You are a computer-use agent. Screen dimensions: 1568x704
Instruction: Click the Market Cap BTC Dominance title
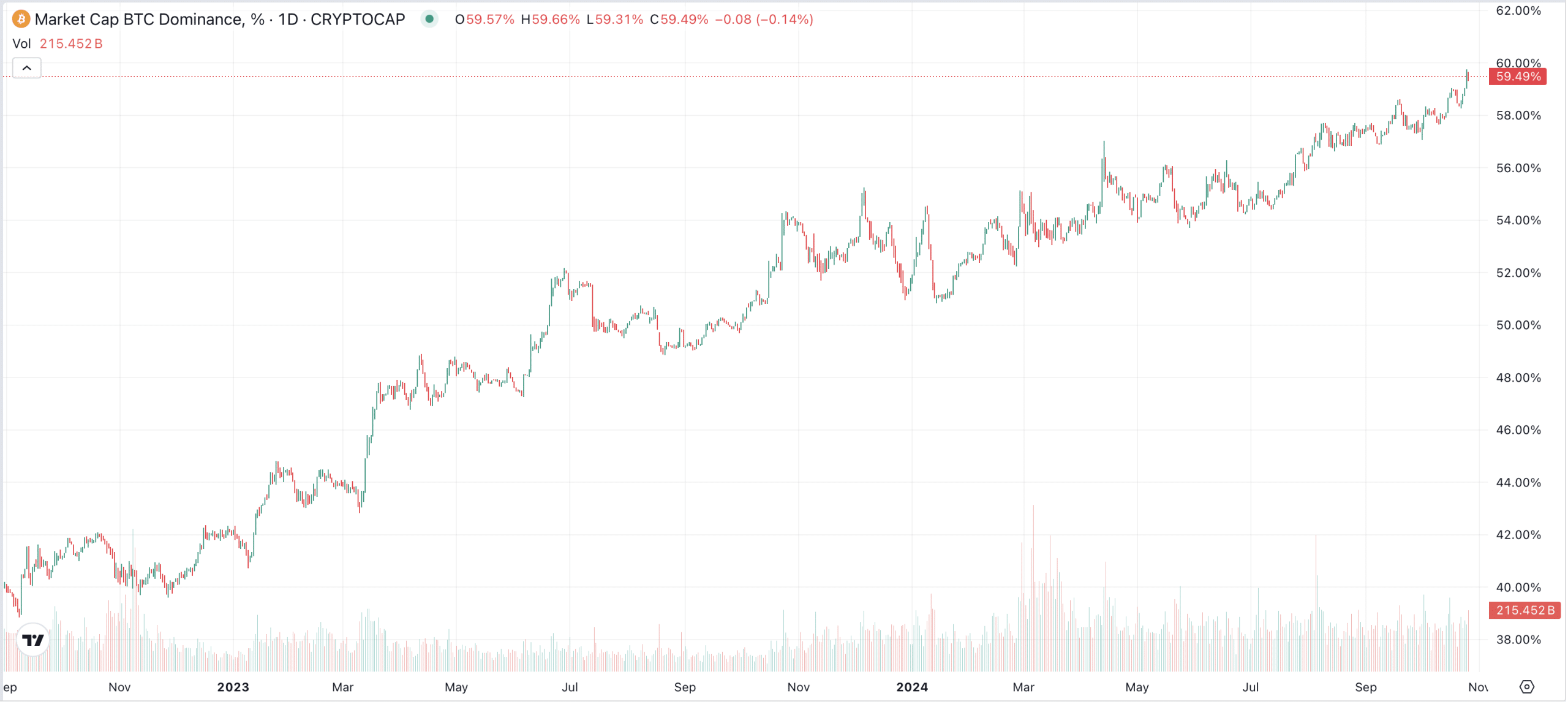click(220, 19)
